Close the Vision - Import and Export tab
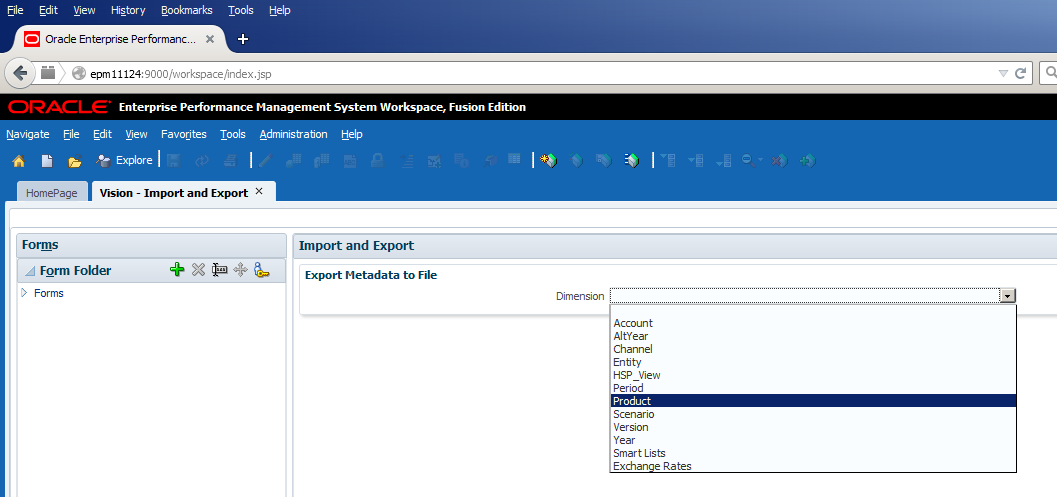The width and height of the screenshot is (1057, 497). tap(259, 192)
